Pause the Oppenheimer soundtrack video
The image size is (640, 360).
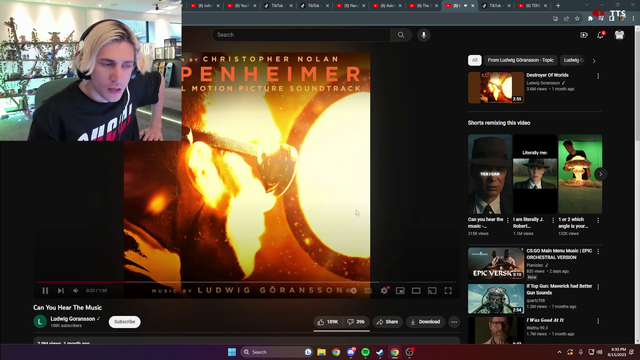point(45,291)
